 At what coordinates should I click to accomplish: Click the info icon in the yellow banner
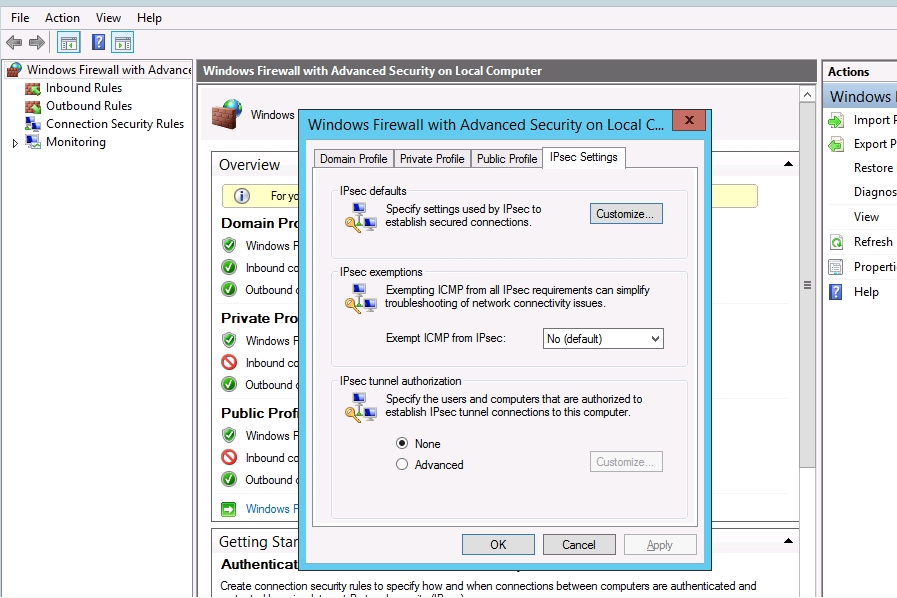coord(242,196)
